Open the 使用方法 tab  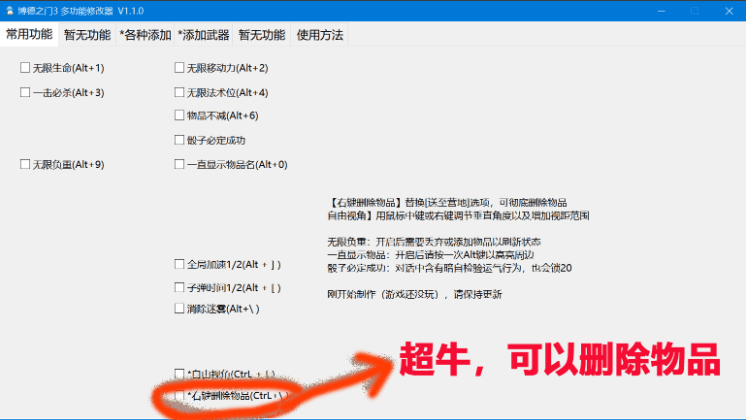pos(320,35)
